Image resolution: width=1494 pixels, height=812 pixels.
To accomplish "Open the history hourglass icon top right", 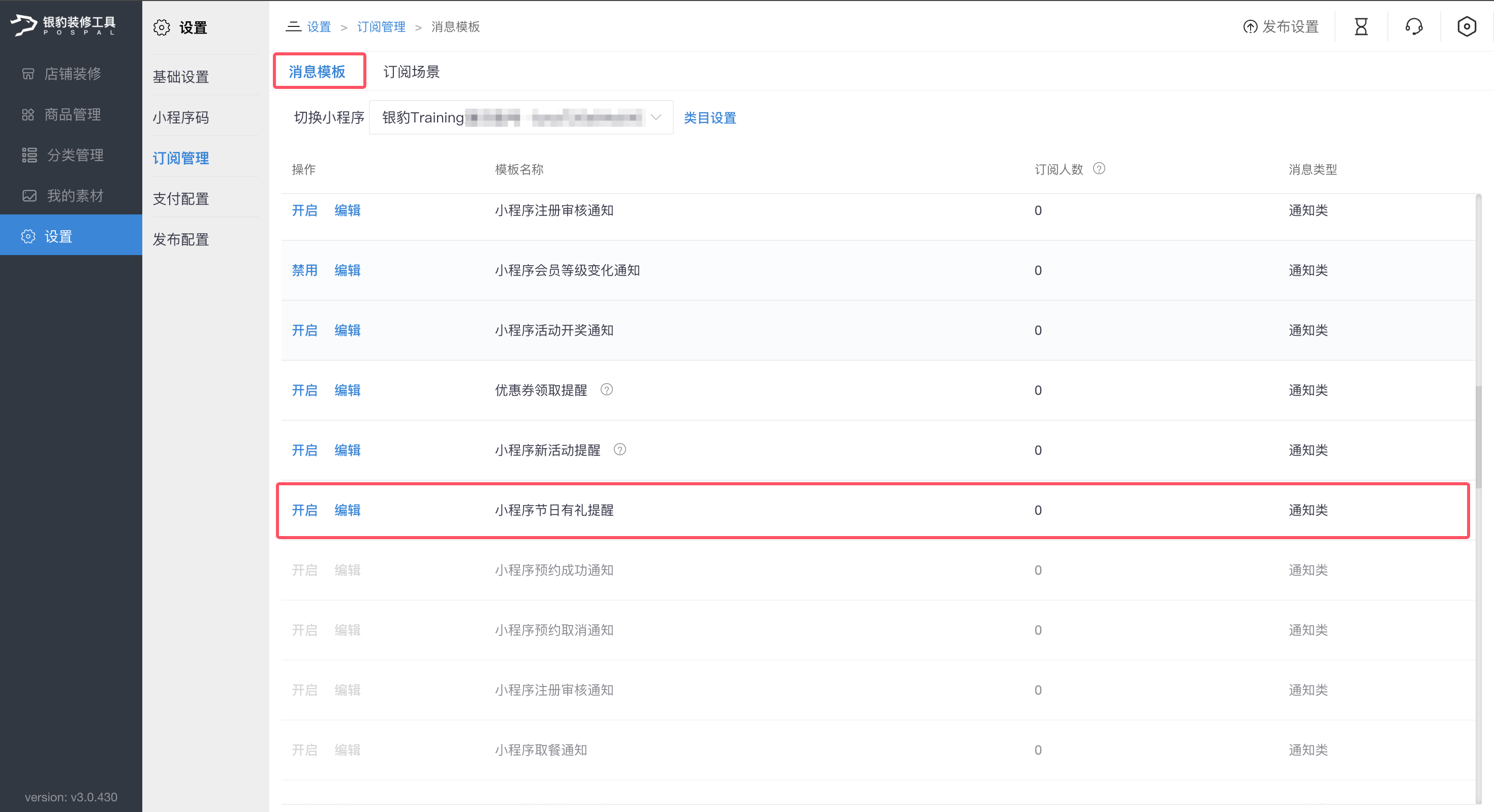I will point(1361,26).
